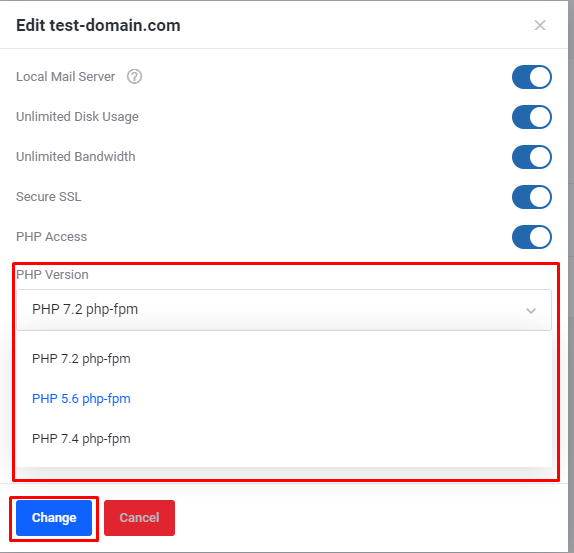Toggle the Secure SSL switch
The height and width of the screenshot is (553, 574).
(x=532, y=197)
